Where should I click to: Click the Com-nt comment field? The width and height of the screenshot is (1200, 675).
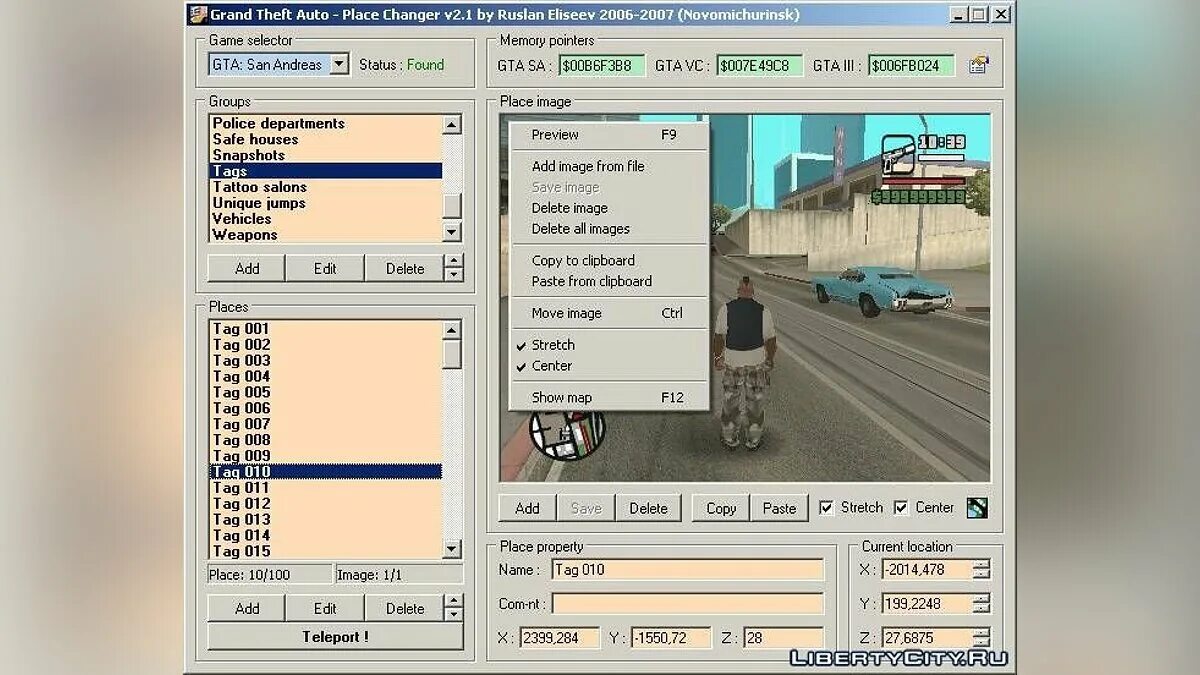(x=688, y=604)
